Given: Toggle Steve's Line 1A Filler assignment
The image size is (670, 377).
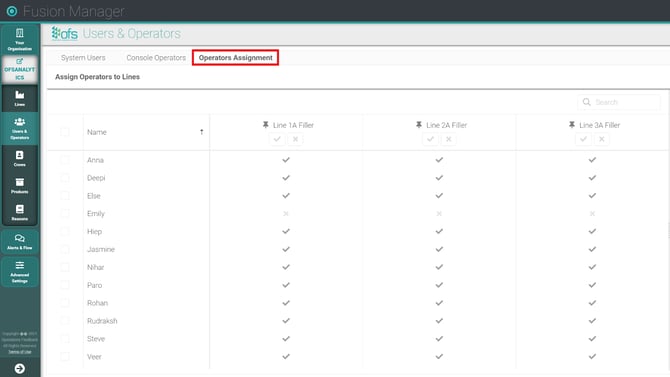Looking at the screenshot, I should pos(286,339).
